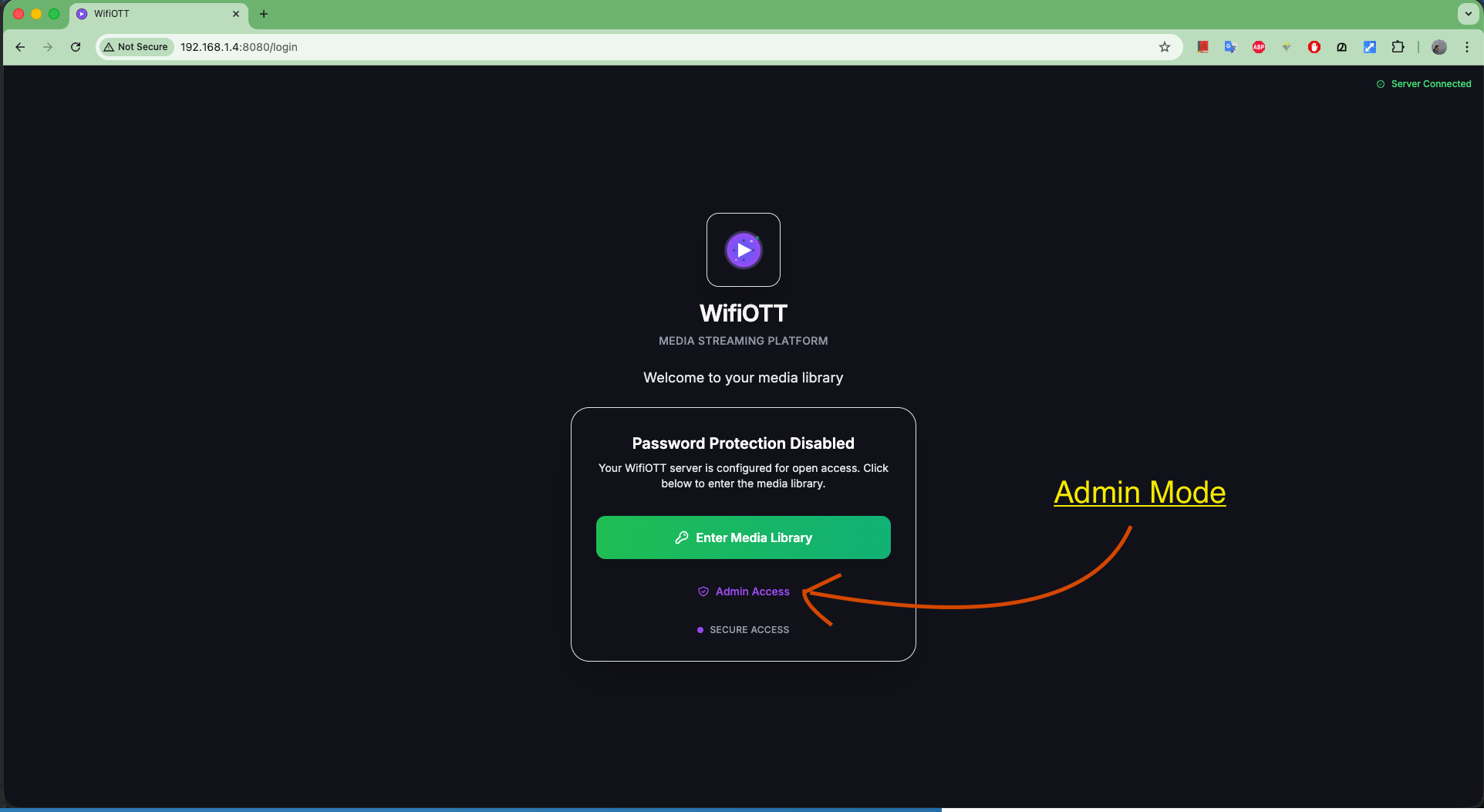Click the Server Connected status indicator
This screenshot has height=812, width=1484.
pos(1424,84)
